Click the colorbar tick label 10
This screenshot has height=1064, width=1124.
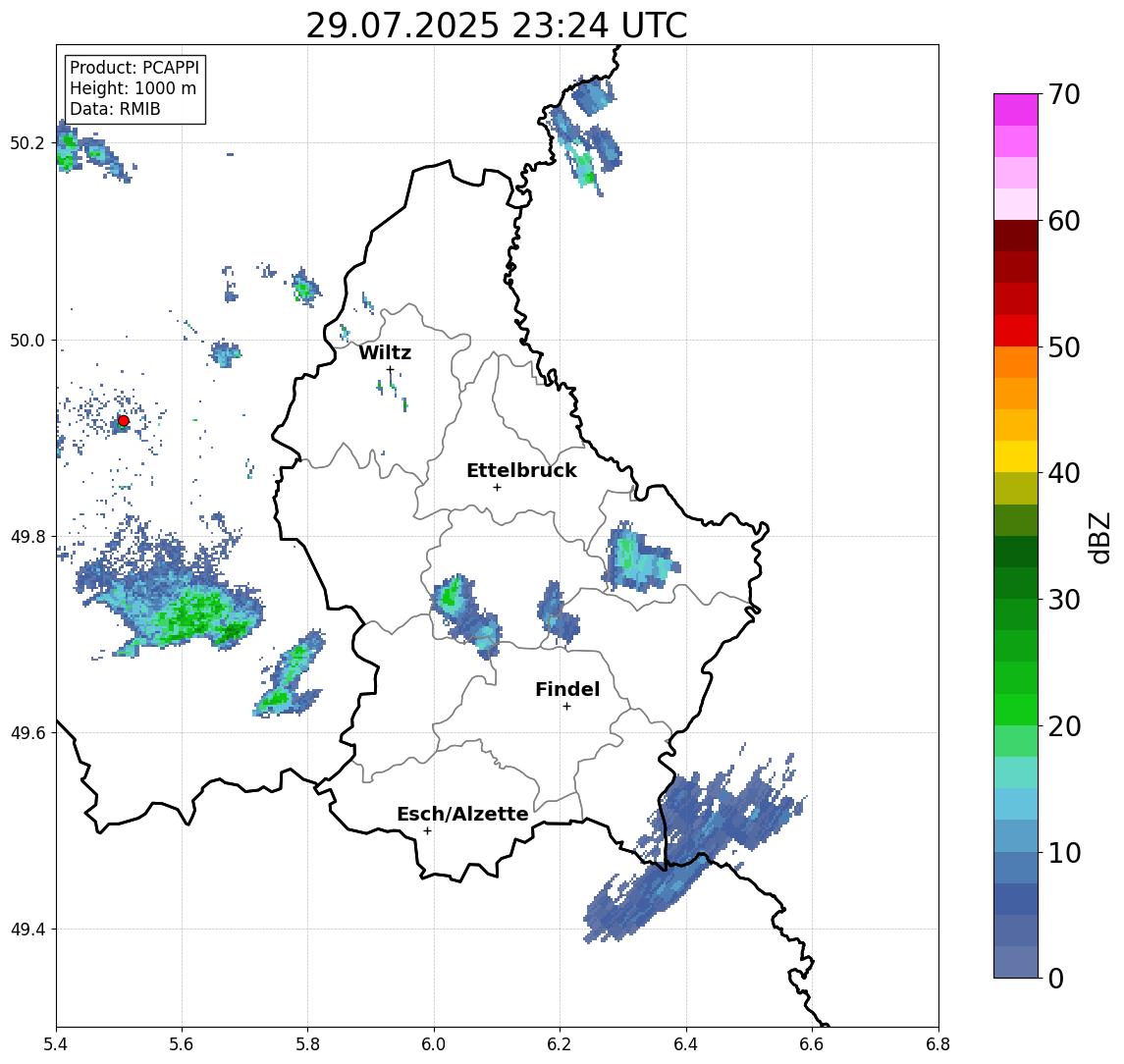1063,853
